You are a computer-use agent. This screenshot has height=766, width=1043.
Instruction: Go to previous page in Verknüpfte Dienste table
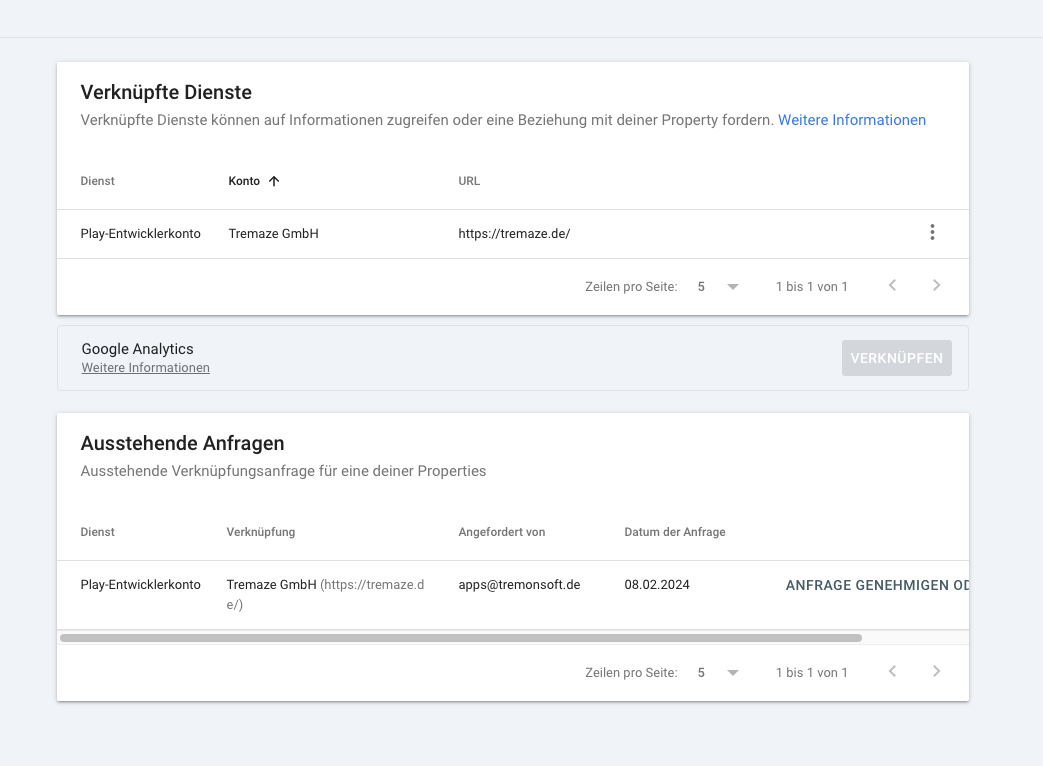(x=892, y=286)
